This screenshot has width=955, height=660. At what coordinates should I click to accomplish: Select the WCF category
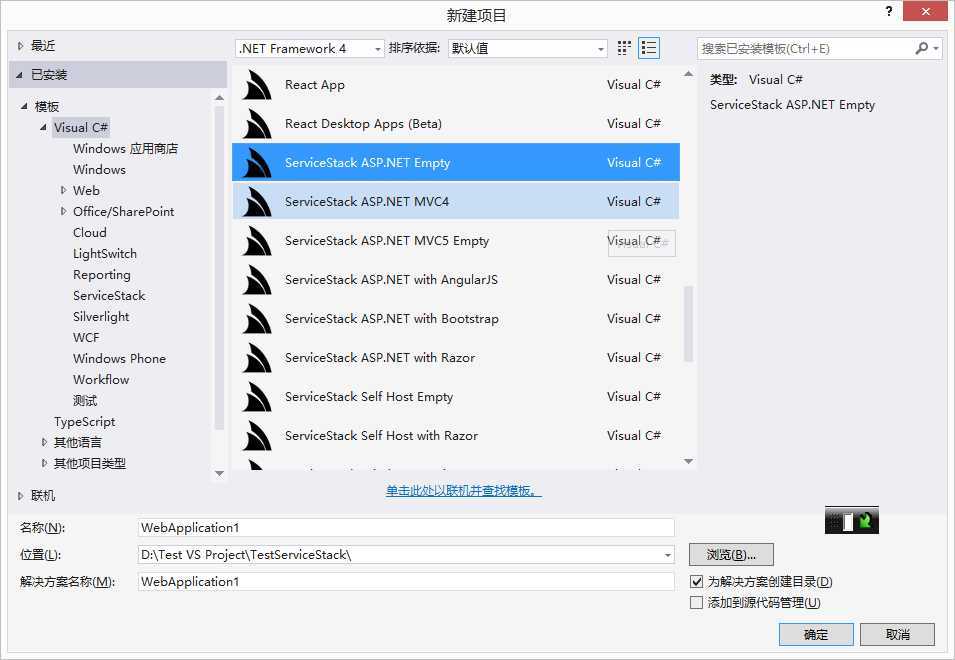86,338
